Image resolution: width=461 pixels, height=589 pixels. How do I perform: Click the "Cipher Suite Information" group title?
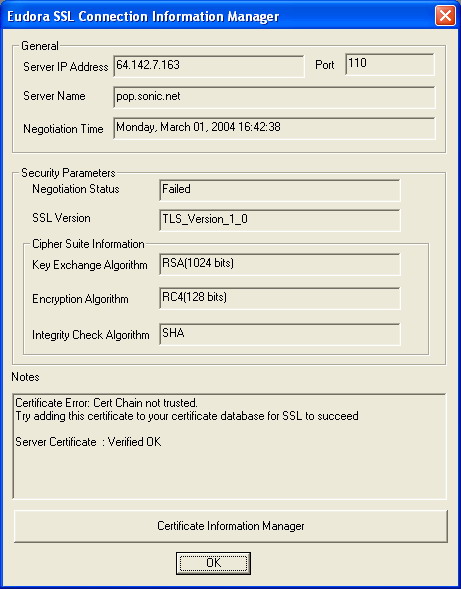[x=88, y=244]
